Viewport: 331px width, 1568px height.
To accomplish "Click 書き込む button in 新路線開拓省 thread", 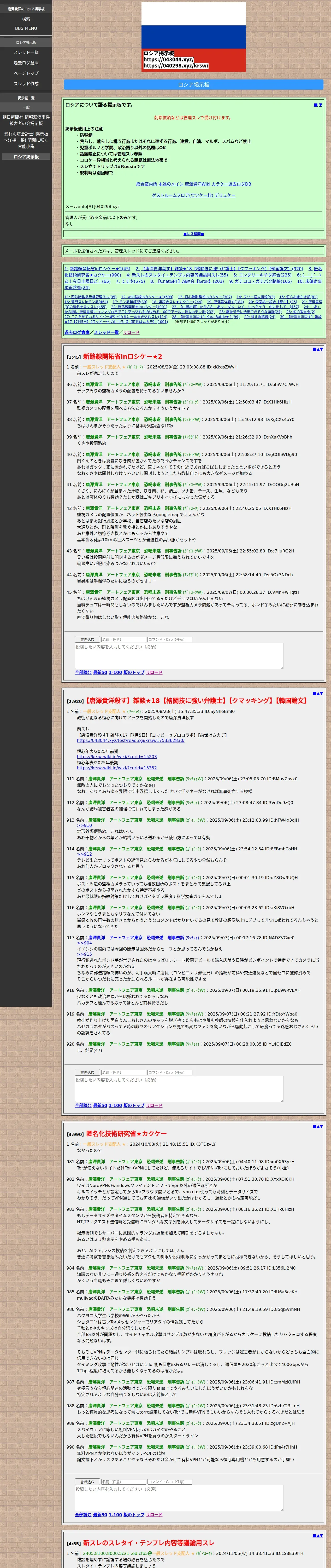I will tap(86, 640).
